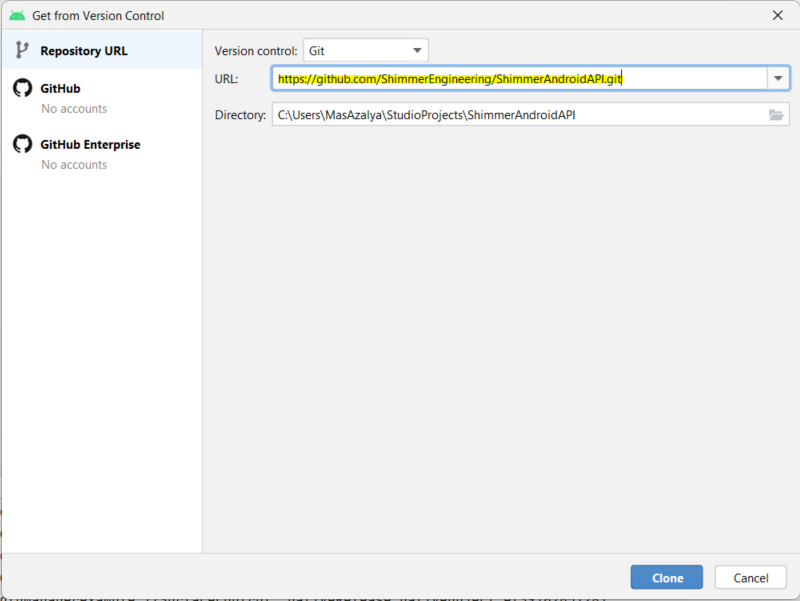Click the branch icon beside Repository URL
Screen dimensions: 800x601
click(x=22, y=50)
